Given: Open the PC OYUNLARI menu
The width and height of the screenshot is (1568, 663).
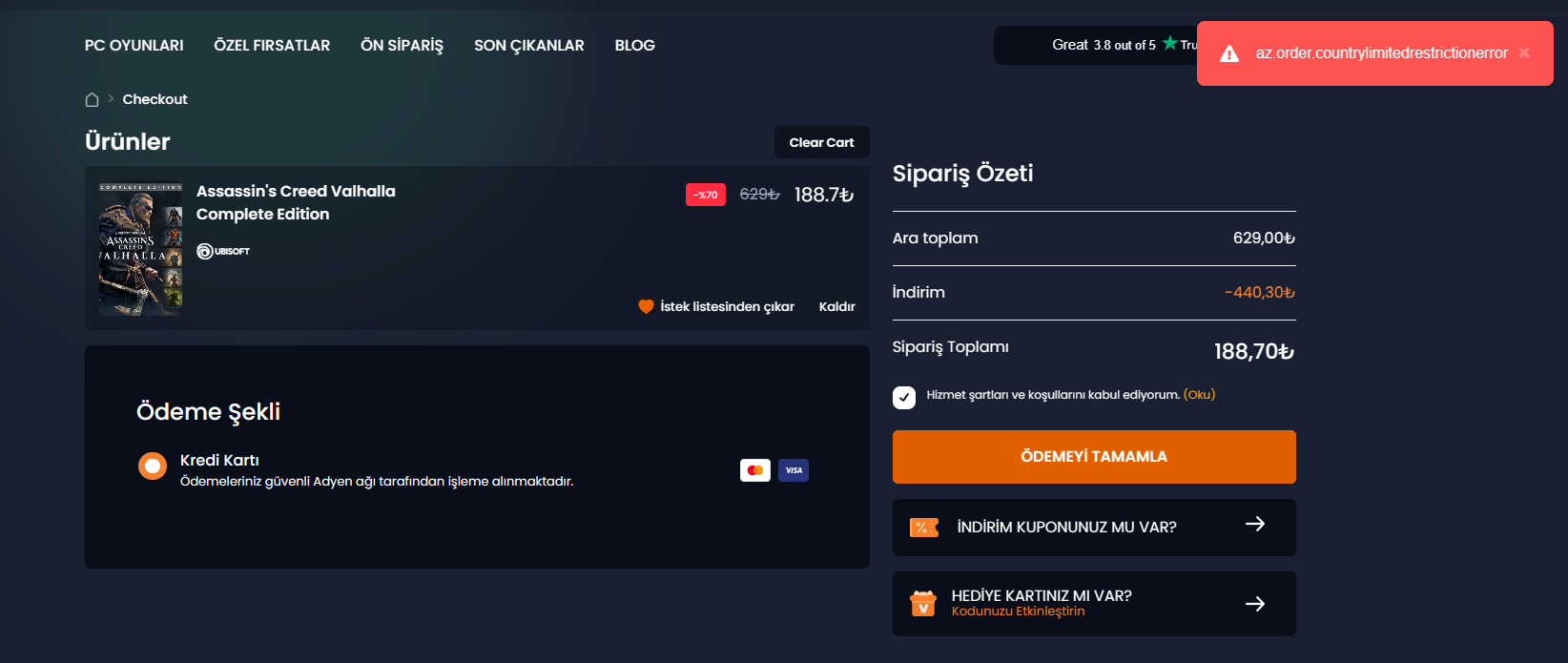Looking at the screenshot, I should tap(134, 45).
